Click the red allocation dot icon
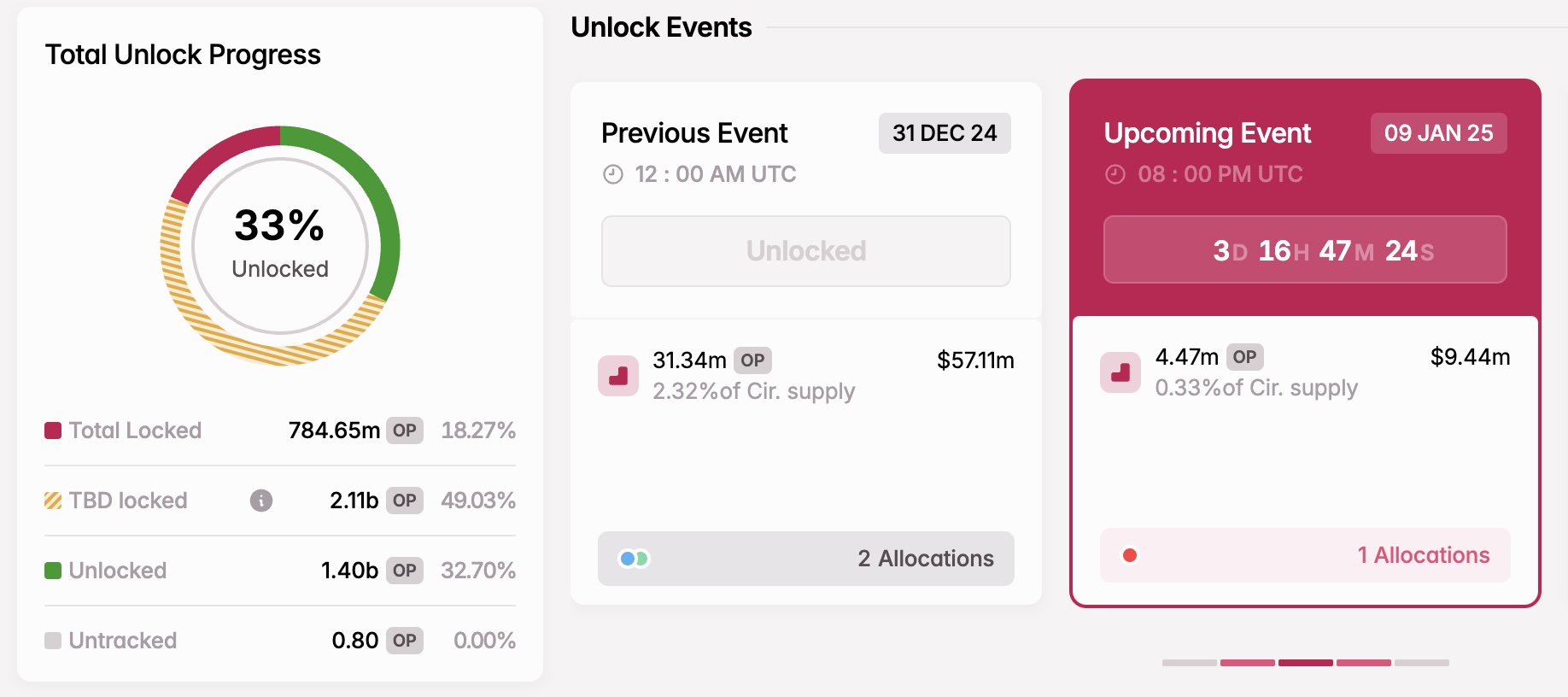The image size is (1568, 697). point(1130,555)
